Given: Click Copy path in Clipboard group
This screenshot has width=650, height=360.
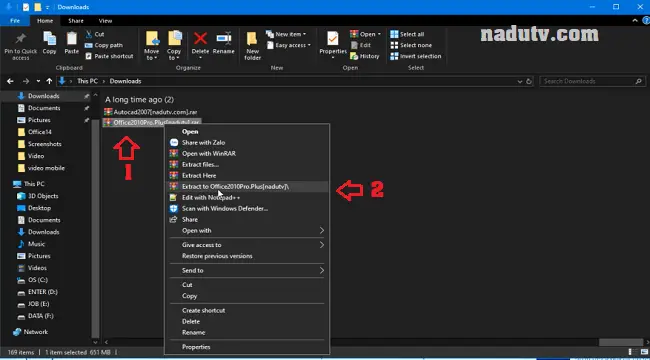Looking at the screenshot, I should (x=103, y=45).
